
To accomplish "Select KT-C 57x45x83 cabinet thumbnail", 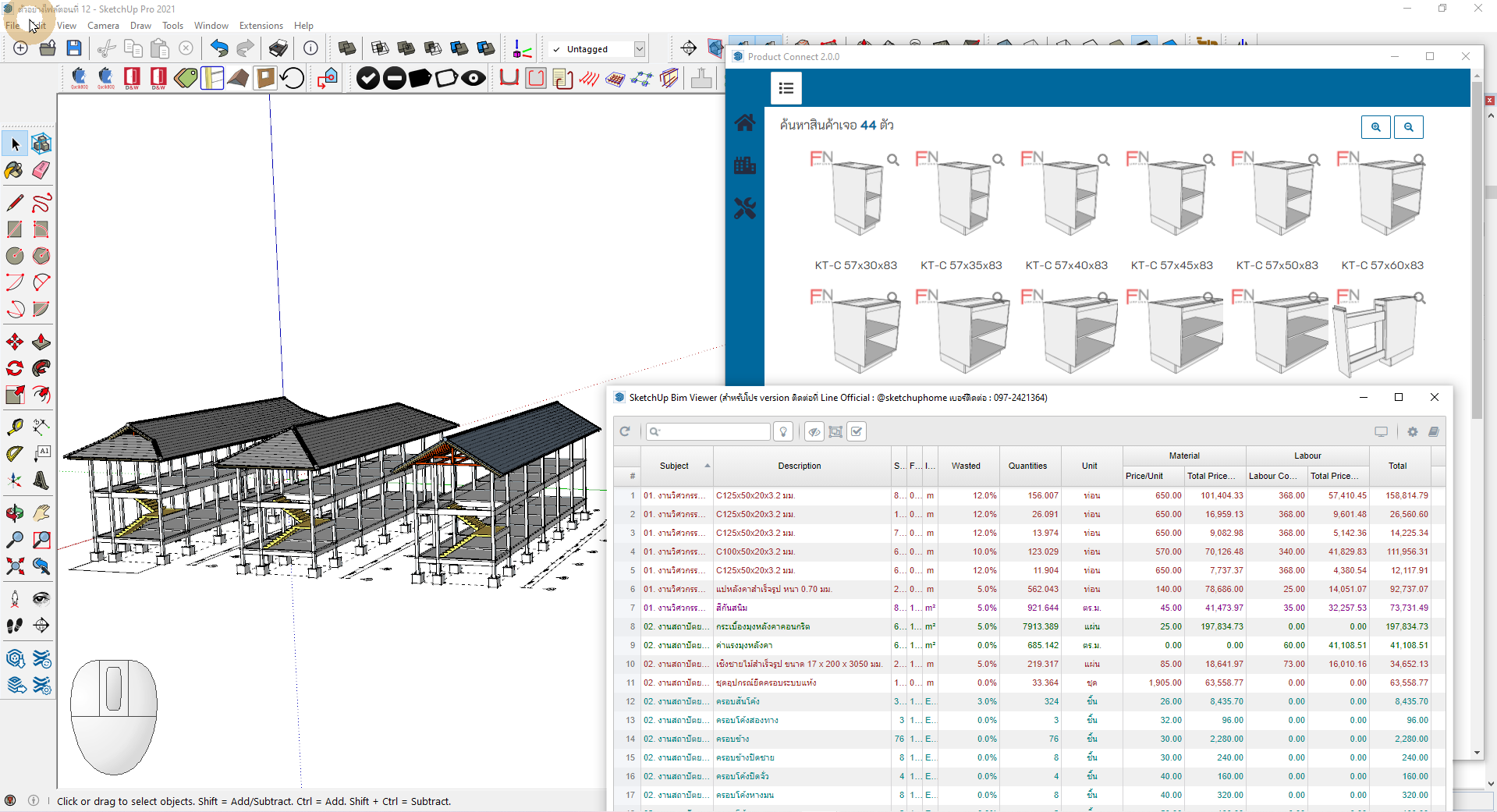I will [1172, 196].
